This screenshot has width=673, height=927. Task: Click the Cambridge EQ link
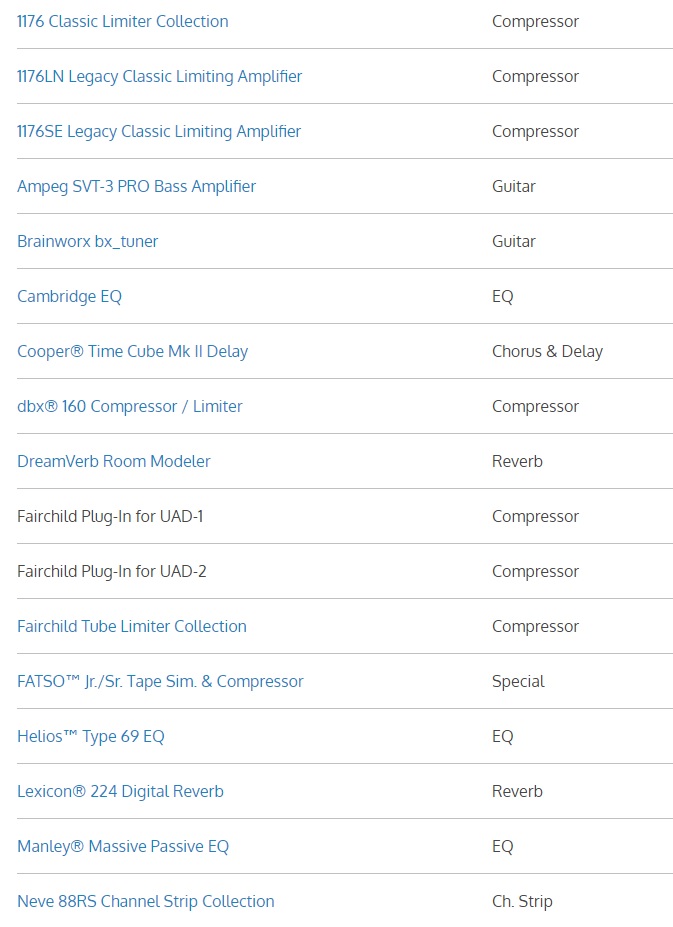pos(69,296)
